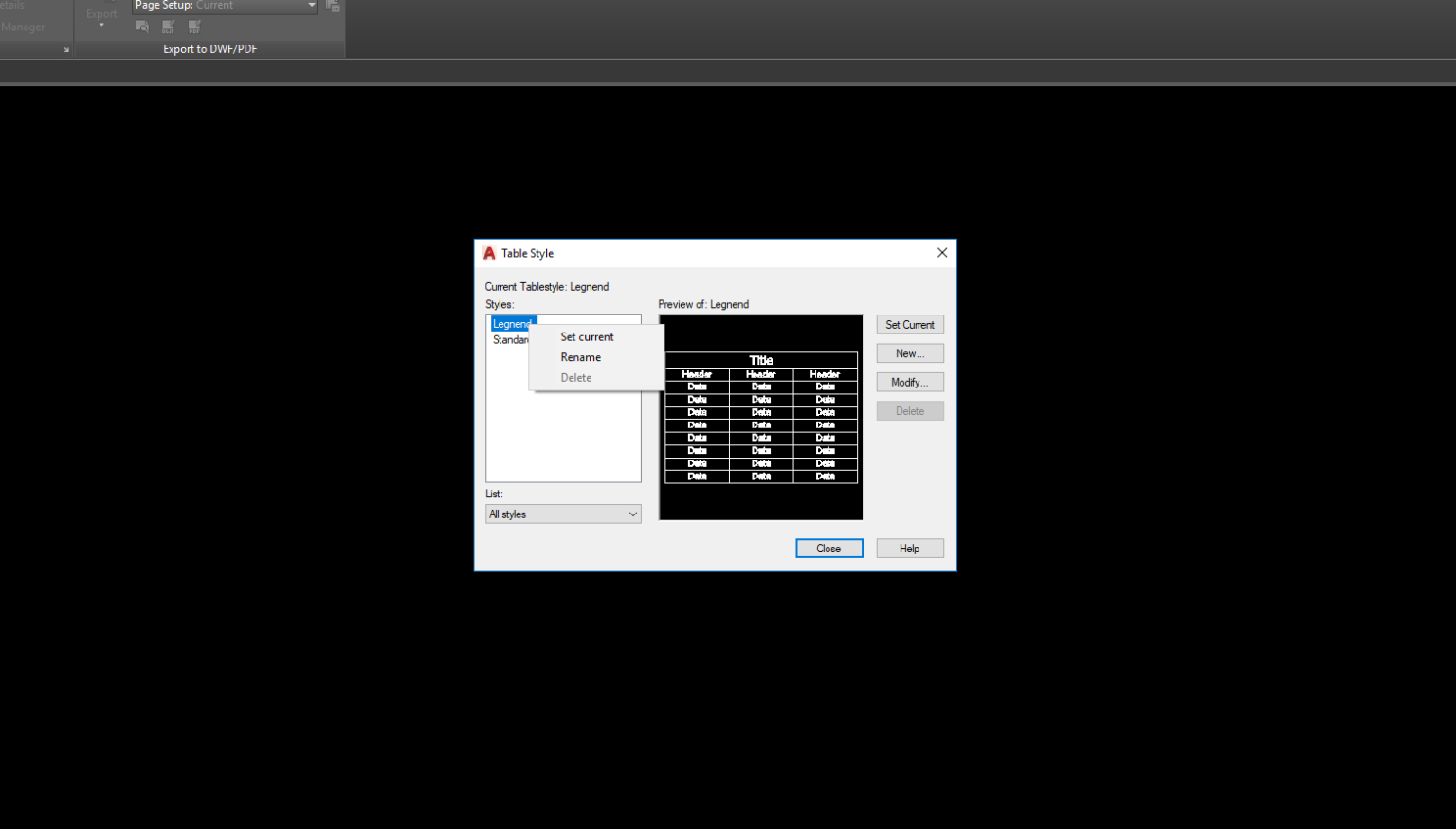Screen dimensions: 1456x829
Task: Expand the Export to DWF/PDF panel launcher arrow
Action: pos(64,48)
